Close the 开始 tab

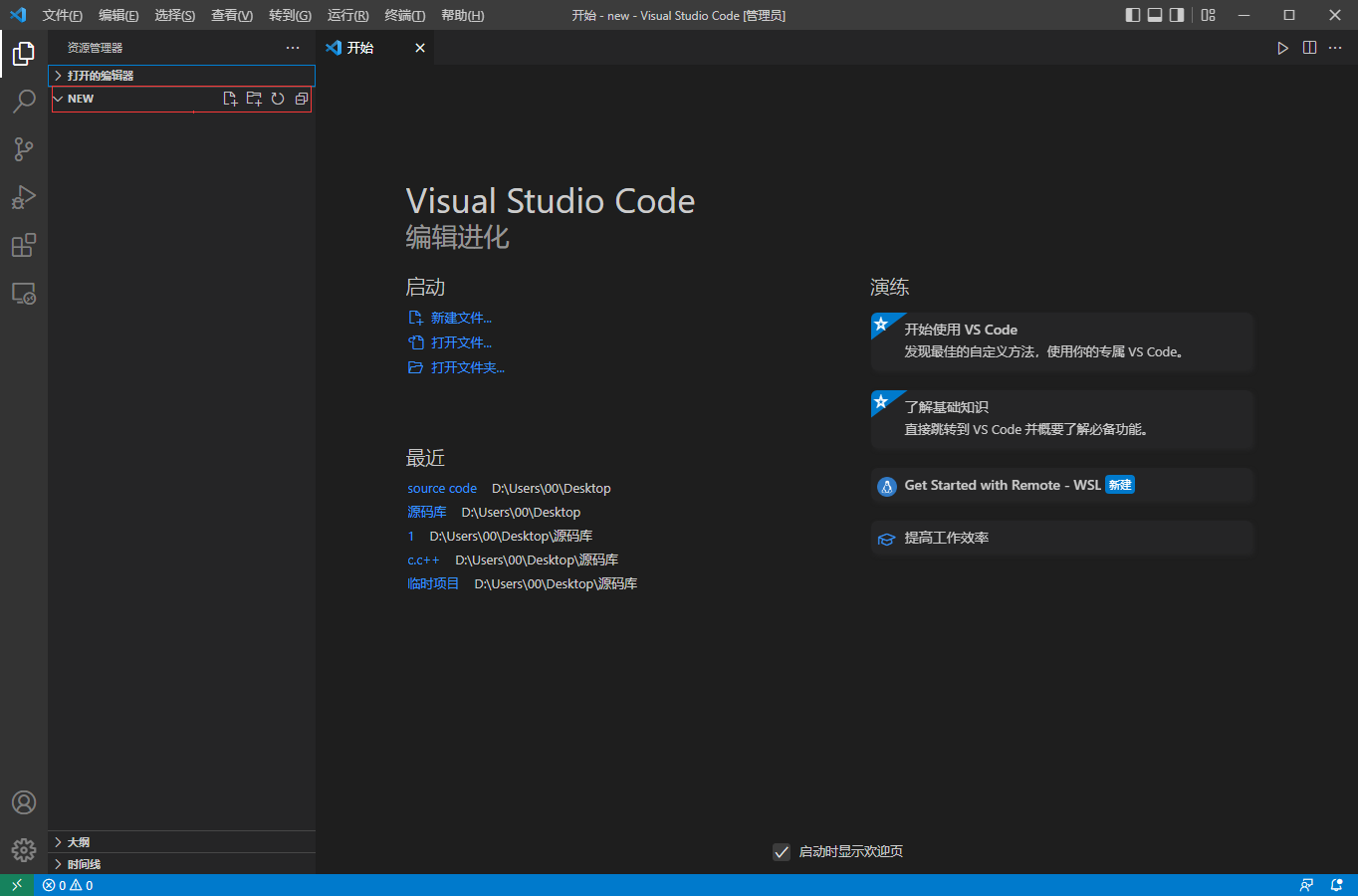click(x=420, y=48)
